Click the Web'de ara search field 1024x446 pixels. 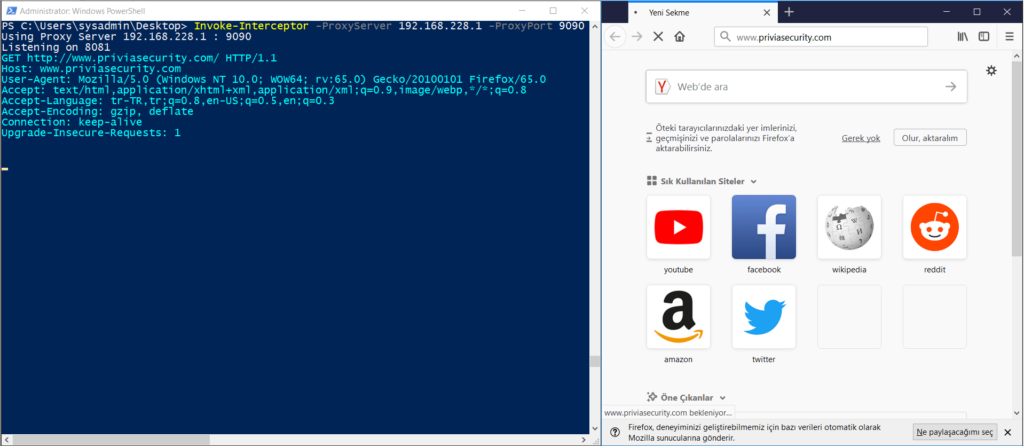coord(807,86)
